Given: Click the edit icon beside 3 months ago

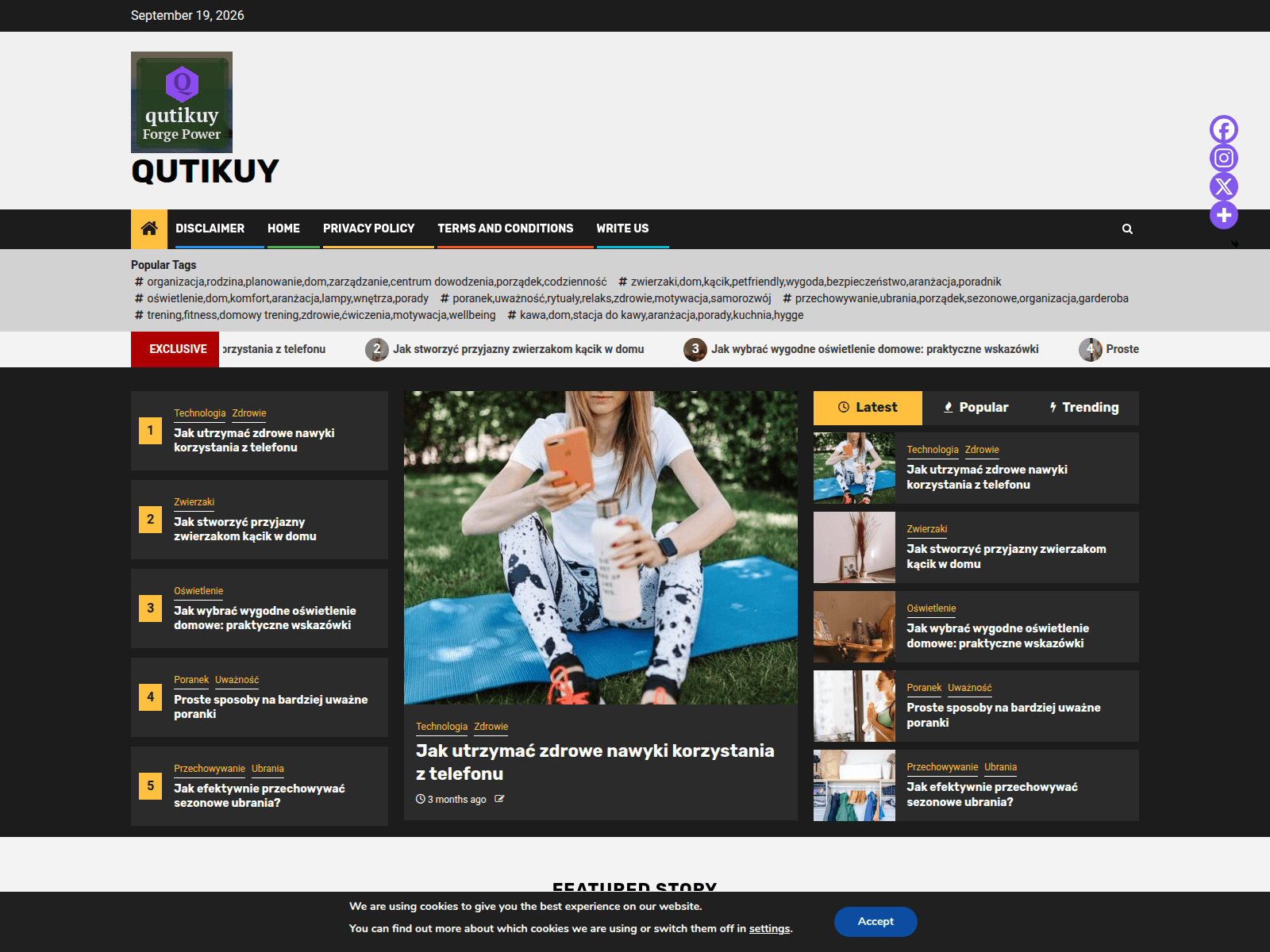Looking at the screenshot, I should click(x=499, y=799).
